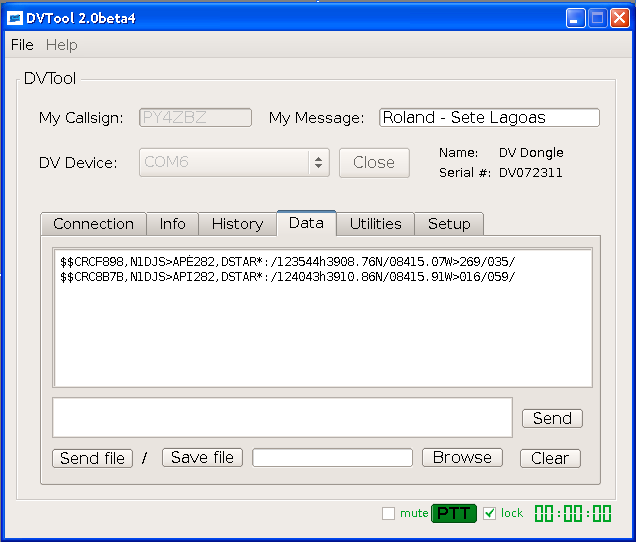
Task: Uncheck the lock checkbox
Action: tap(489, 513)
